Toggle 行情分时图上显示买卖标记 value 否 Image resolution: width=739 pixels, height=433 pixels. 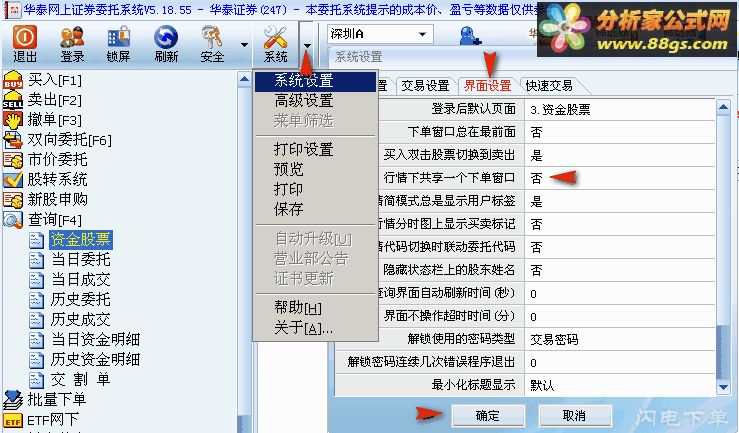[x=620, y=224]
